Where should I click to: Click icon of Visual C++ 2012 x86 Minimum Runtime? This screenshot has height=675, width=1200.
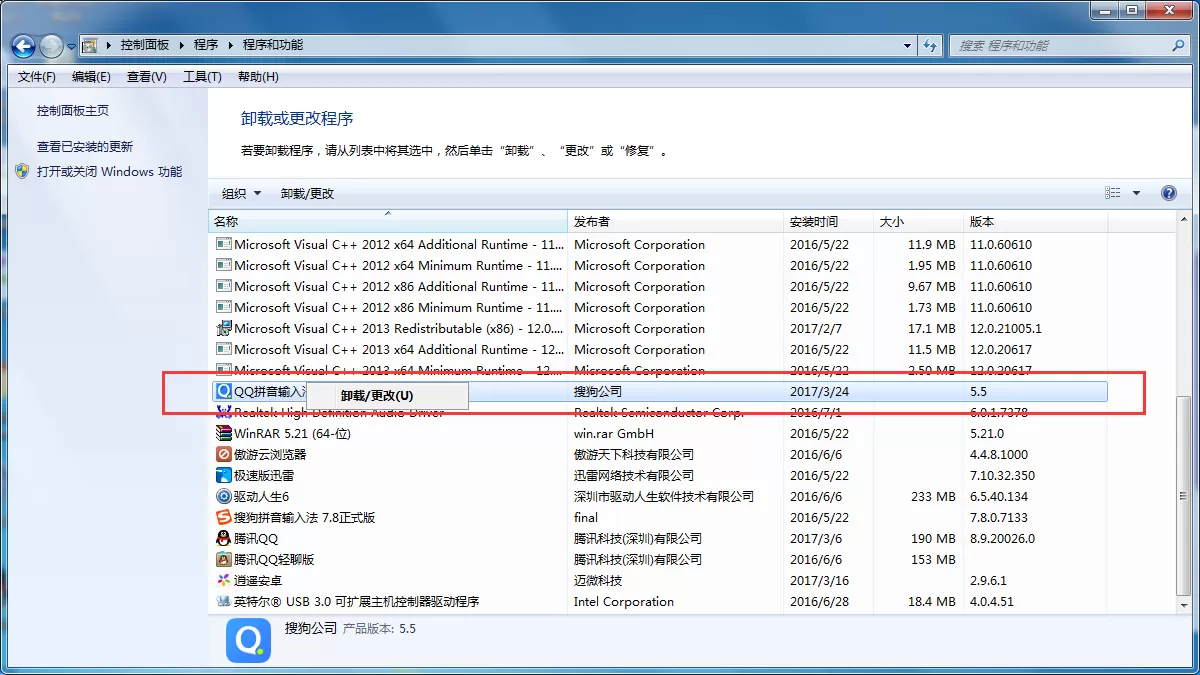click(x=224, y=308)
